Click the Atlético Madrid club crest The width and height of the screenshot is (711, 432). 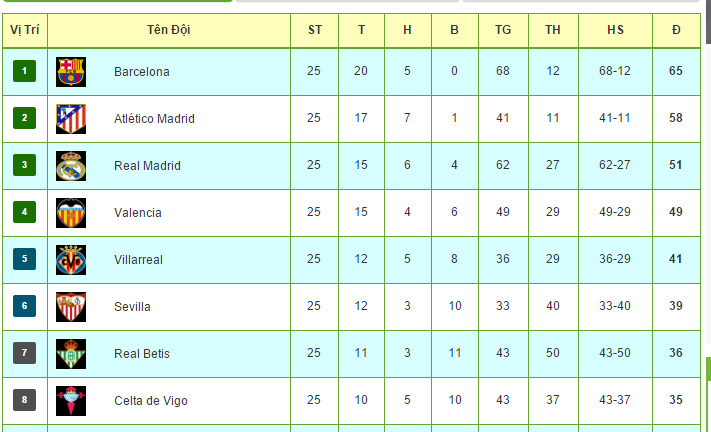pyautogui.click(x=71, y=118)
